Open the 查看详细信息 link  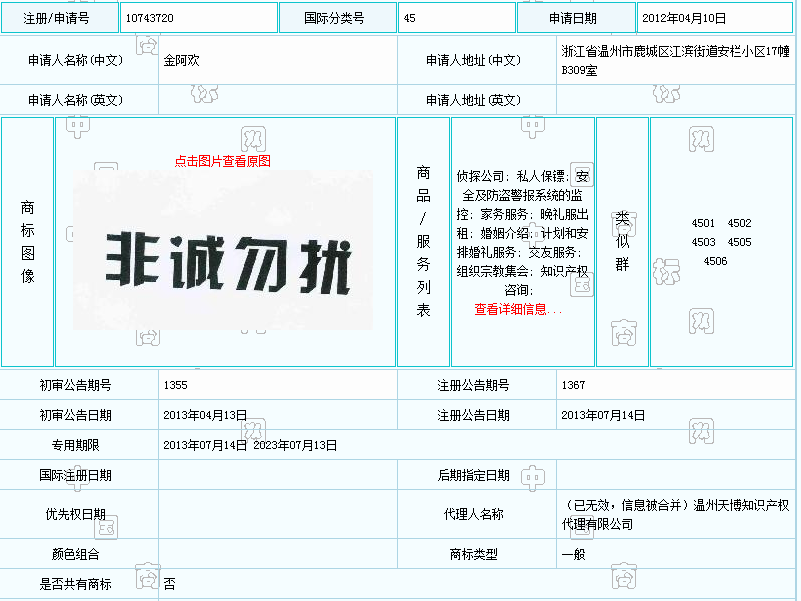pos(518,310)
